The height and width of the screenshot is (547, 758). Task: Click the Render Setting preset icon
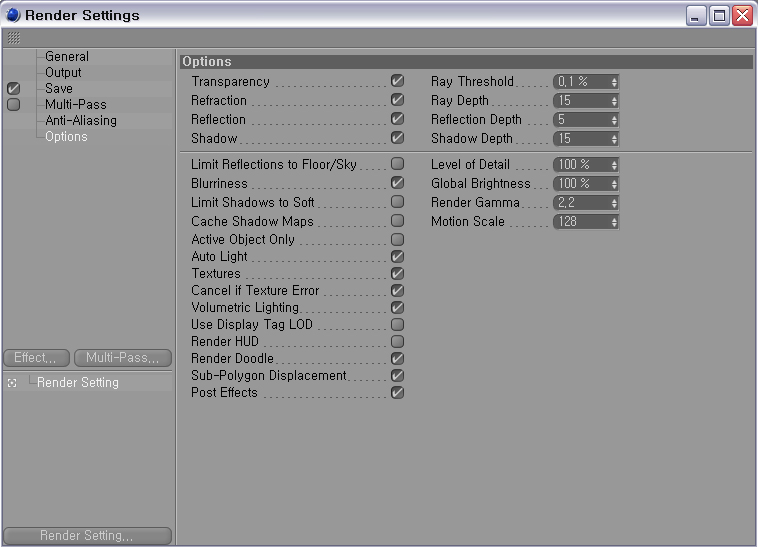point(12,383)
